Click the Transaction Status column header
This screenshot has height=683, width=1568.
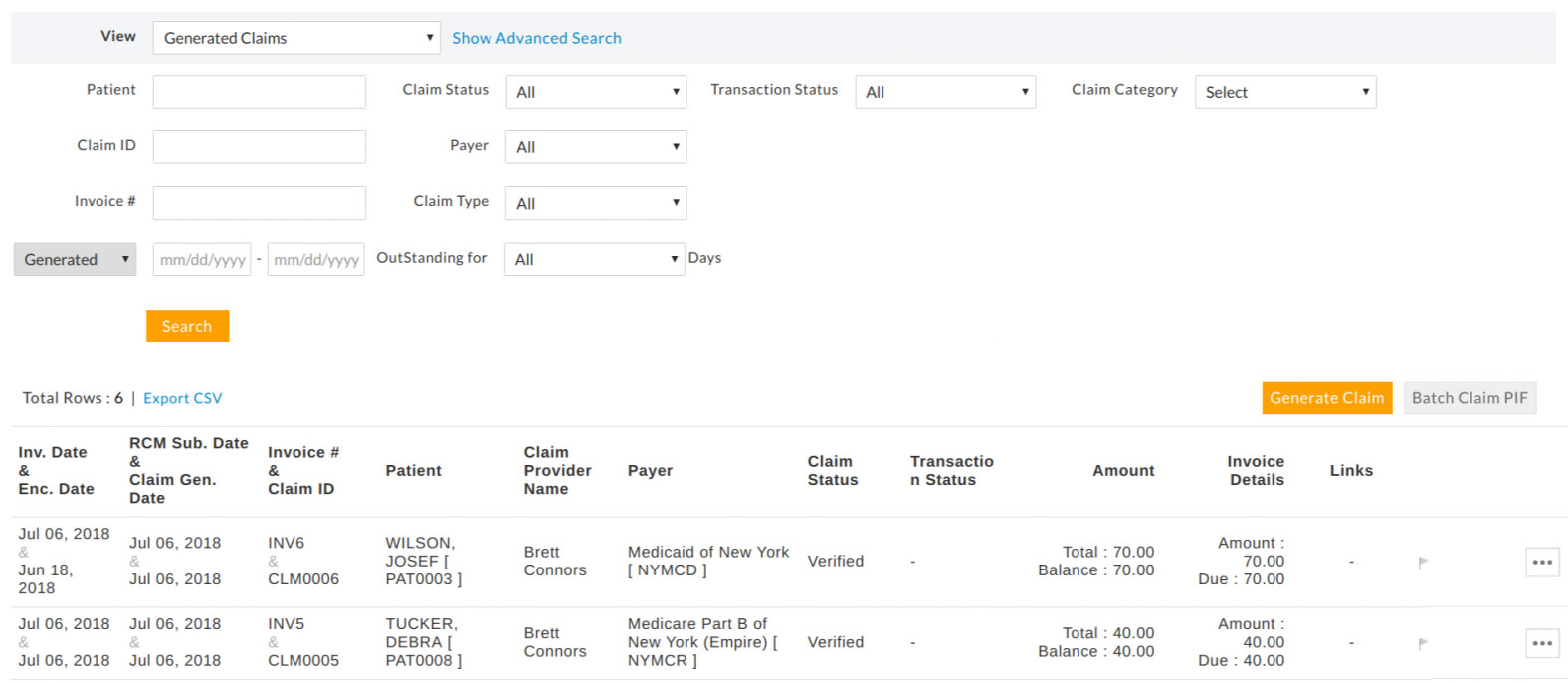(952, 471)
